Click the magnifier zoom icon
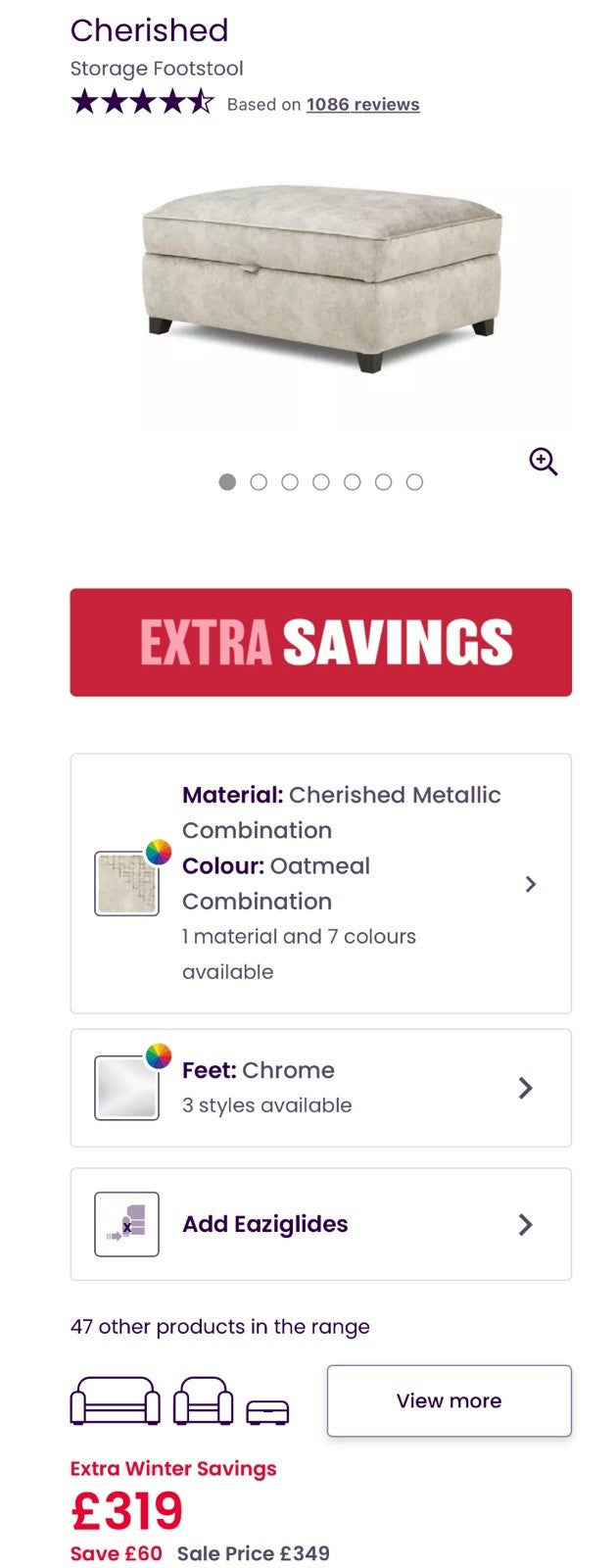This screenshot has height=1568, width=616. [543, 462]
